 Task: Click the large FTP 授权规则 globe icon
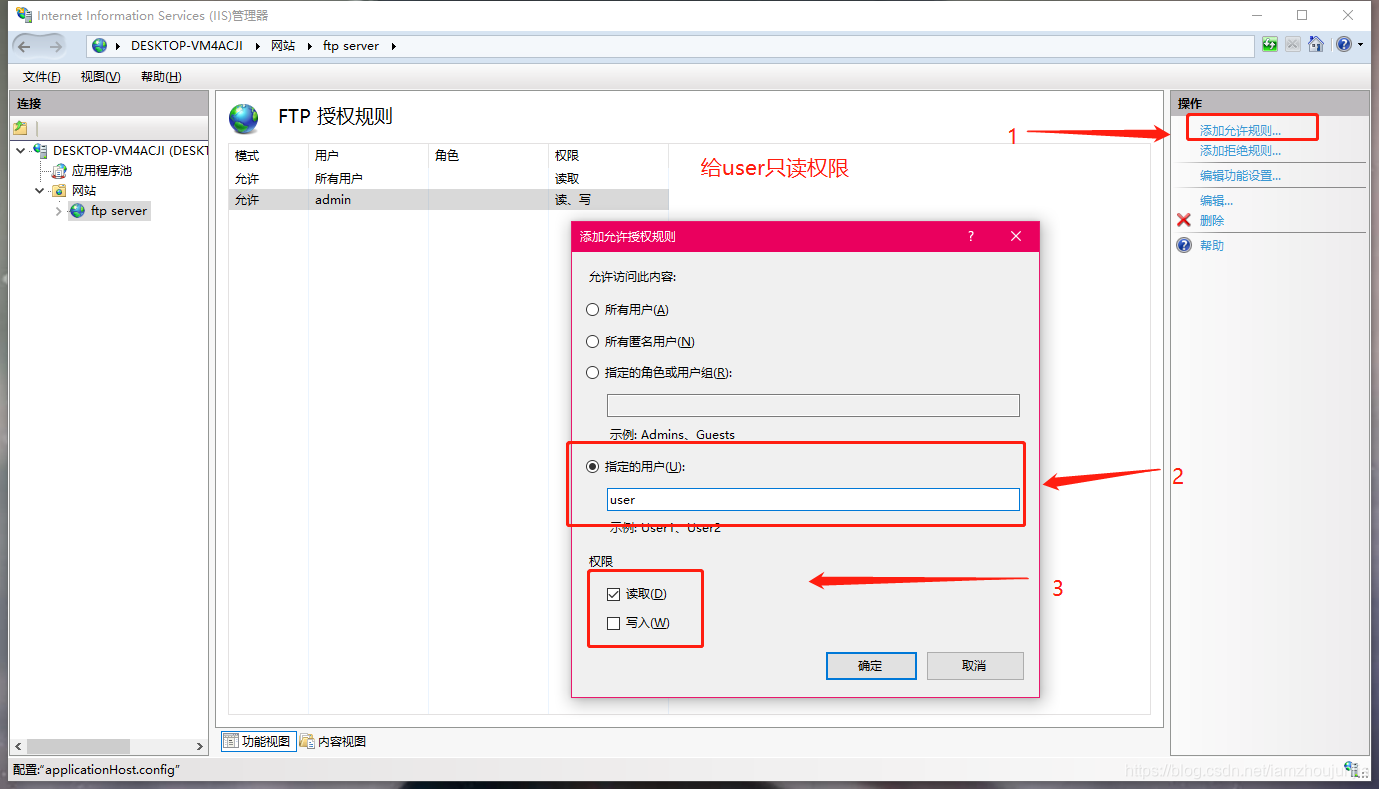pyautogui.click(x=244, y=118)
